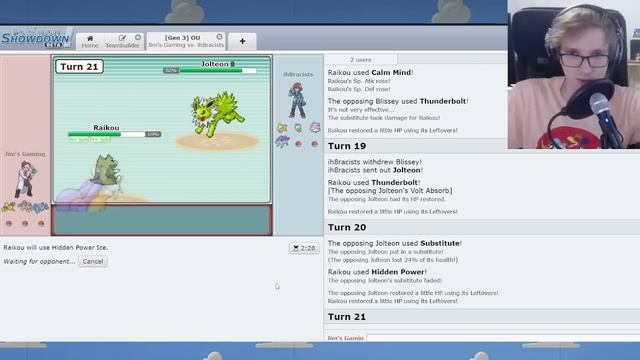The height and width of the screenshot is (360, 640).
Task: Click the Suicune icon in opponent's team
Action: pyautogui.click(x=282, y=142)
